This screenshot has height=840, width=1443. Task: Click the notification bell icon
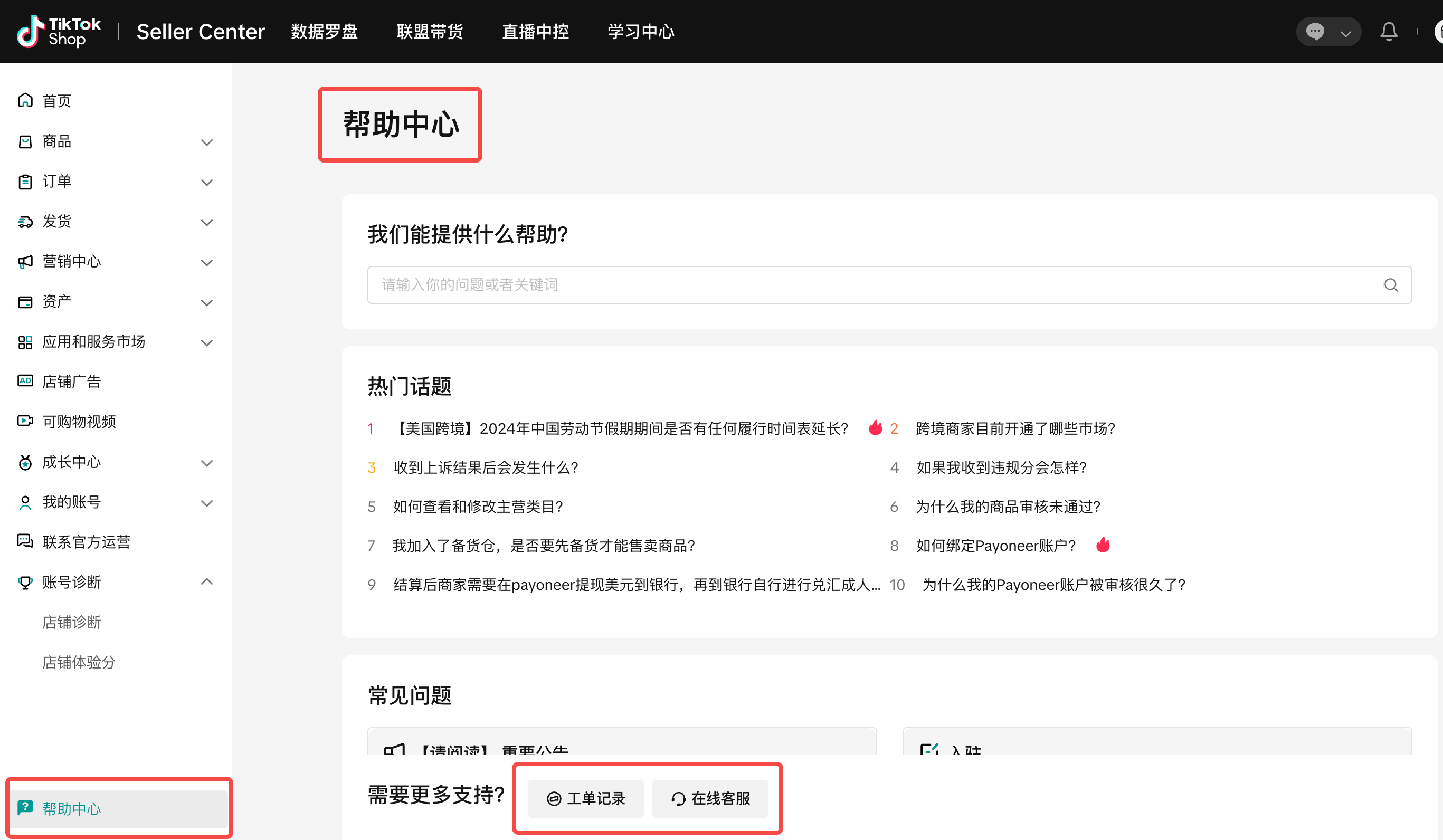1388,32
